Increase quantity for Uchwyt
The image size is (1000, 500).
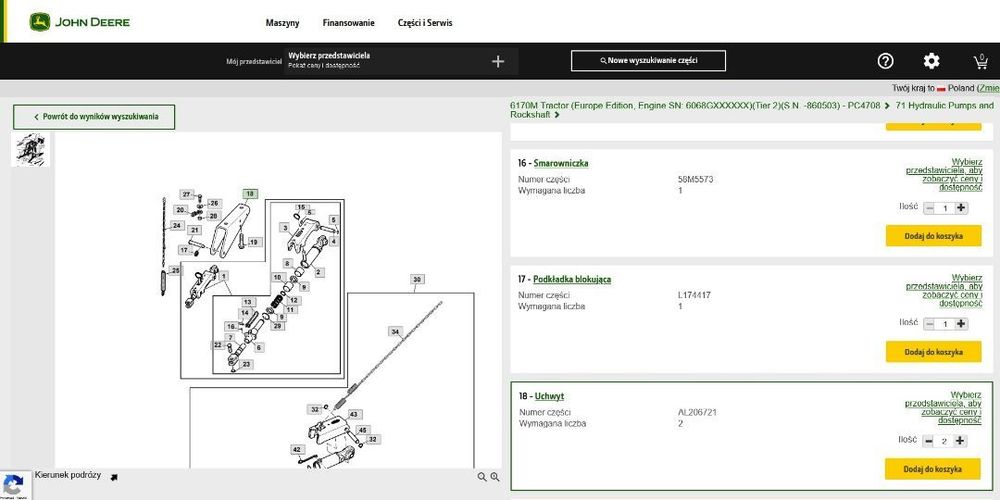[960, 441]
